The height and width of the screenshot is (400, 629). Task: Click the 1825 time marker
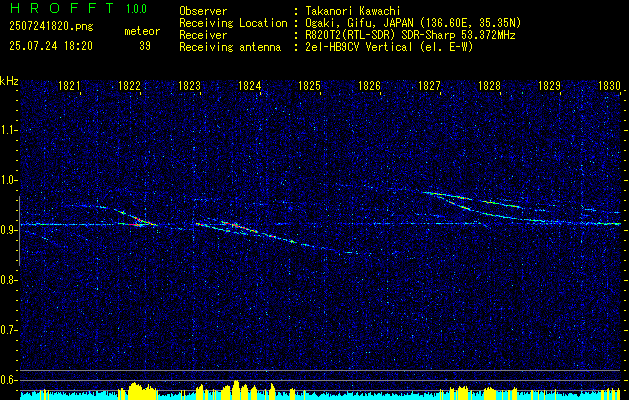(x=310, y=85)
